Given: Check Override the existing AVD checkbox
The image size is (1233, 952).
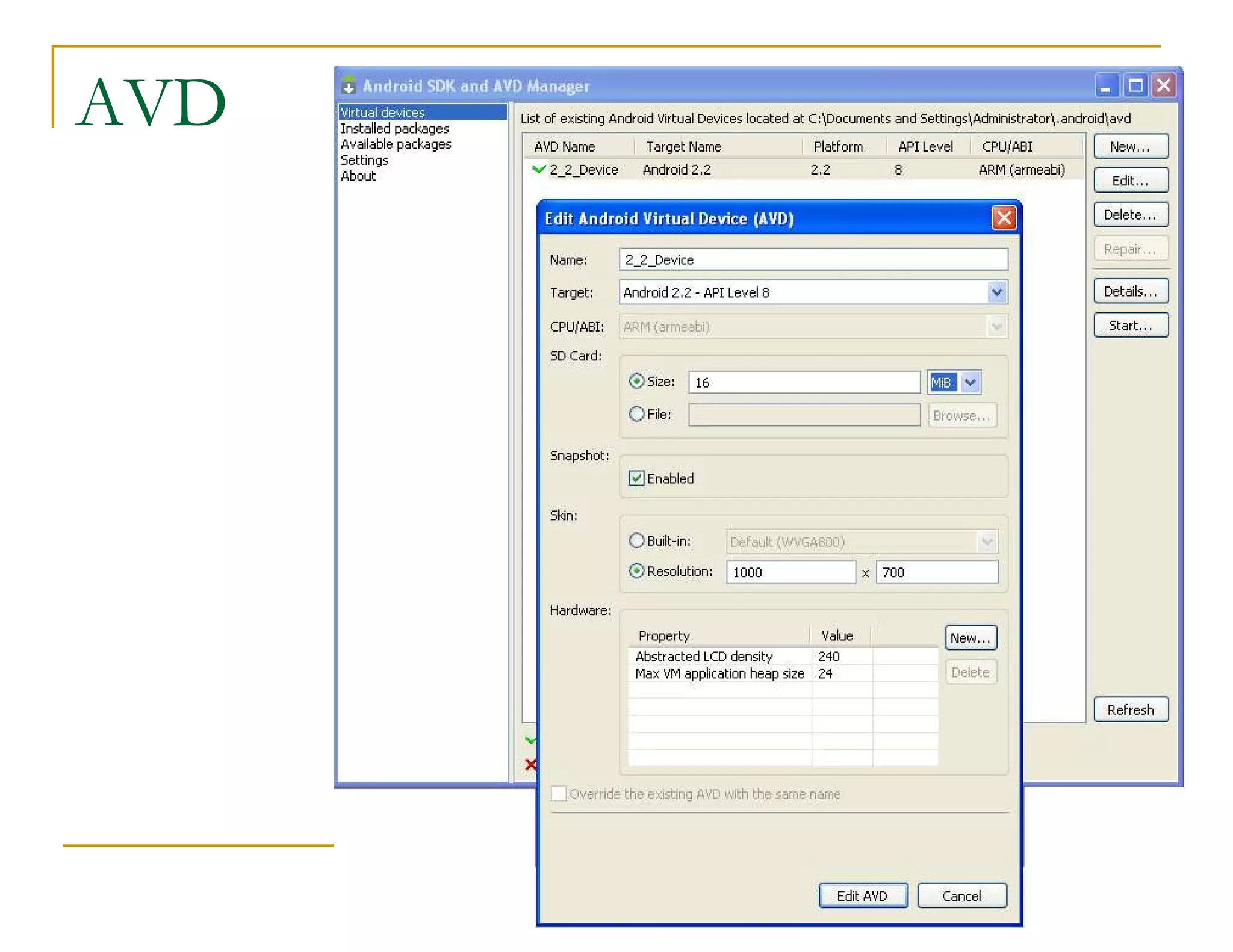Looking at the screenshot, I should [559, 794].
